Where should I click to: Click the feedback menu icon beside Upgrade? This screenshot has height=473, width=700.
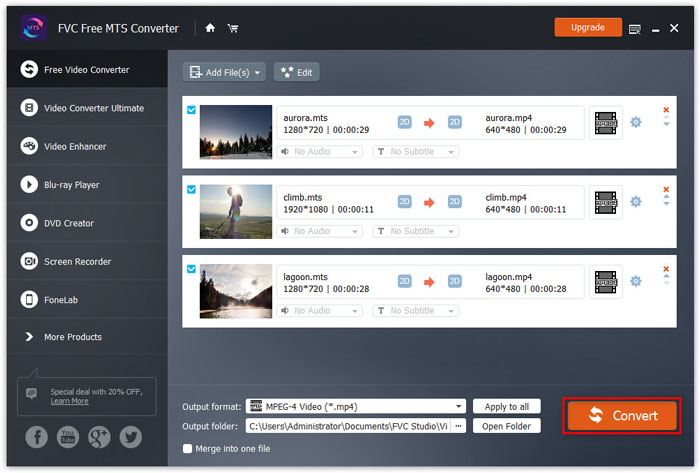(634, 29)
